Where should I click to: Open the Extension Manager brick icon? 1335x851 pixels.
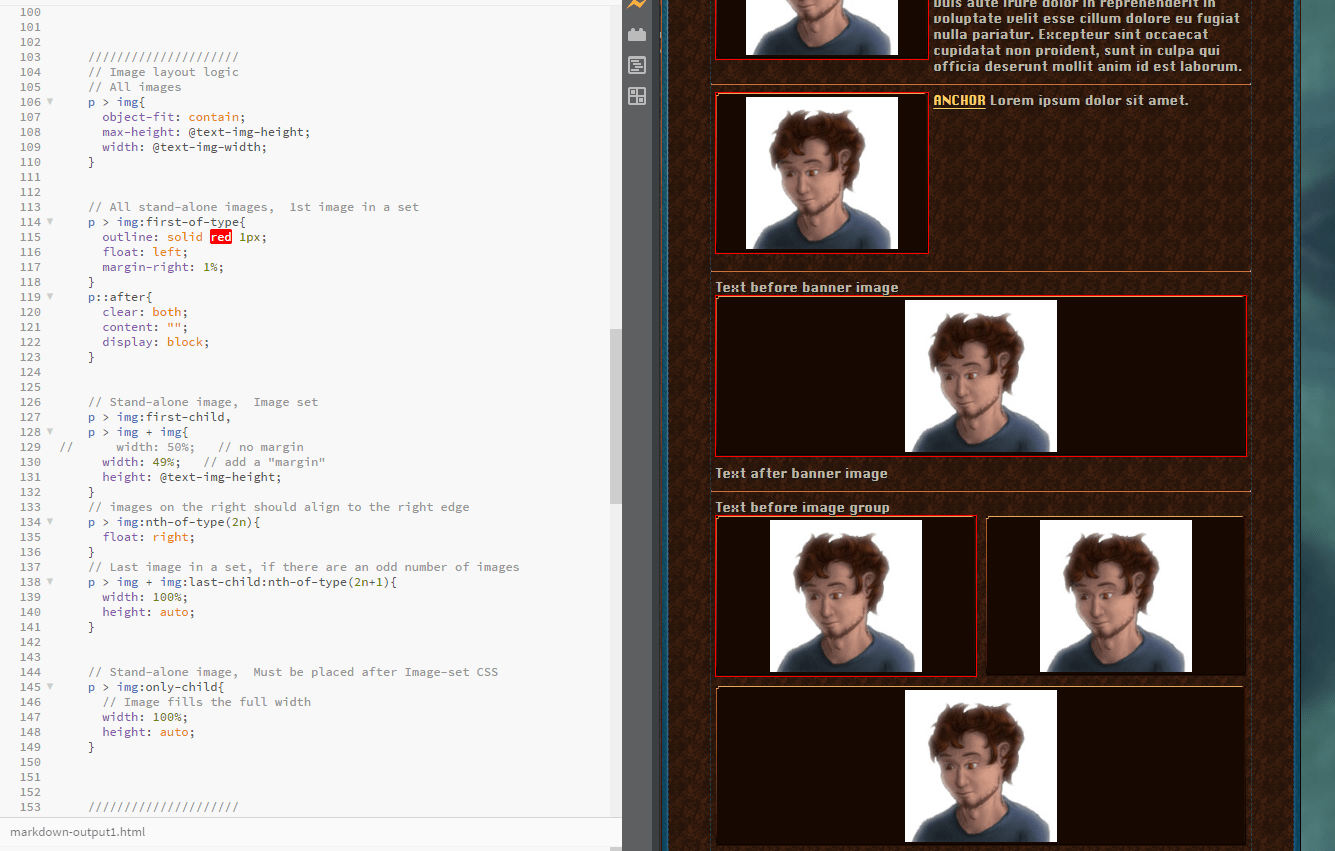[x=637, y=35]
